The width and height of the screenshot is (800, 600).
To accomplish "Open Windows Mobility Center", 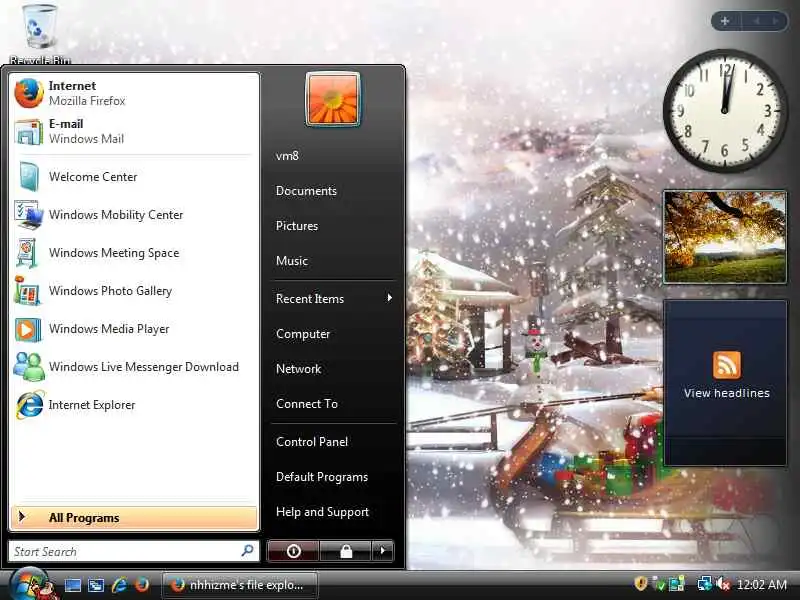I will pos(134,215).
